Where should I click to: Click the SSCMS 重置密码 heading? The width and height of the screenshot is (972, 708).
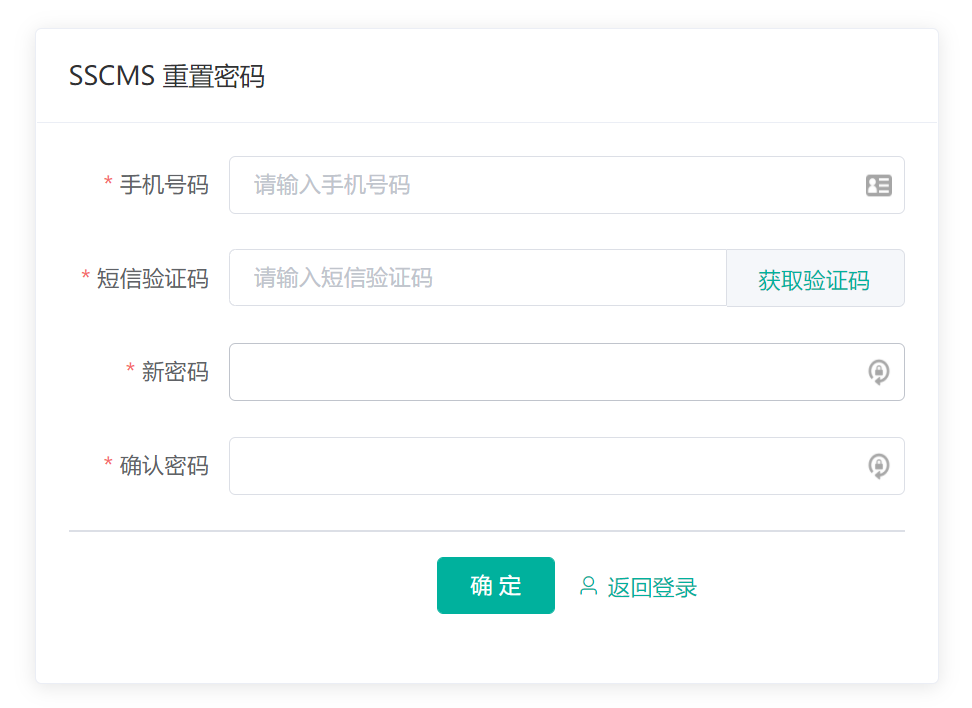[167, 76]
